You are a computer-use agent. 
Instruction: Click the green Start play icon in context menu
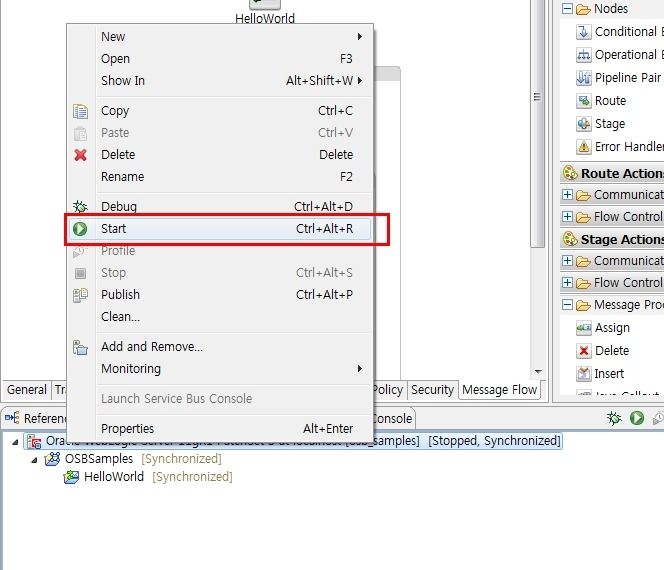tap(80, 229)
